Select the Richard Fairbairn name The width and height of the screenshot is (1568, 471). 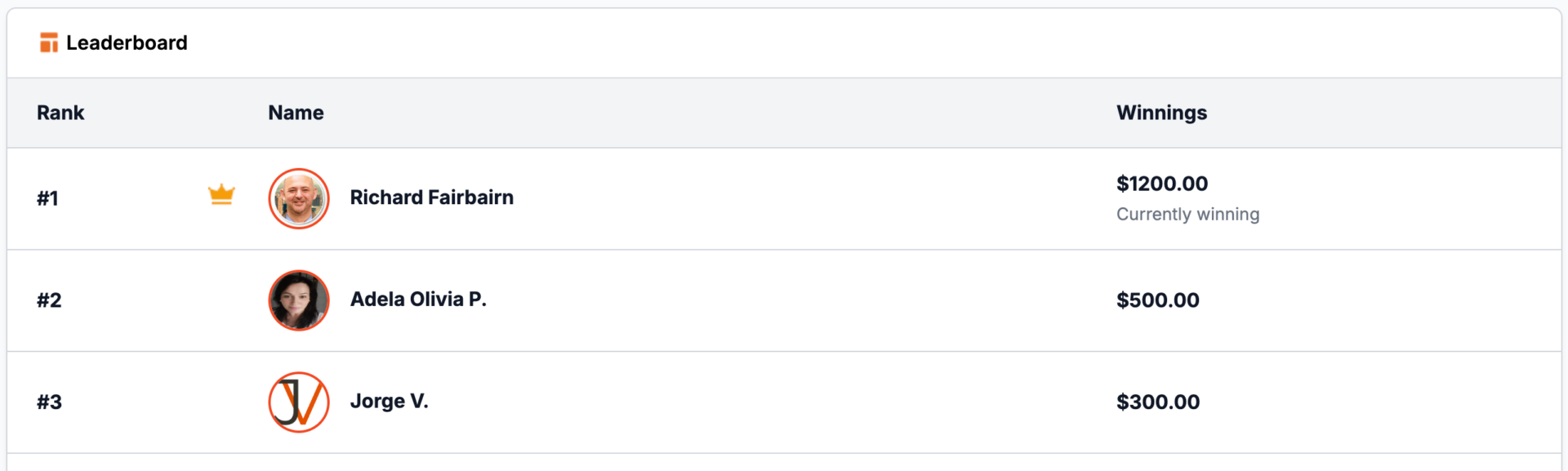point(432,198)
